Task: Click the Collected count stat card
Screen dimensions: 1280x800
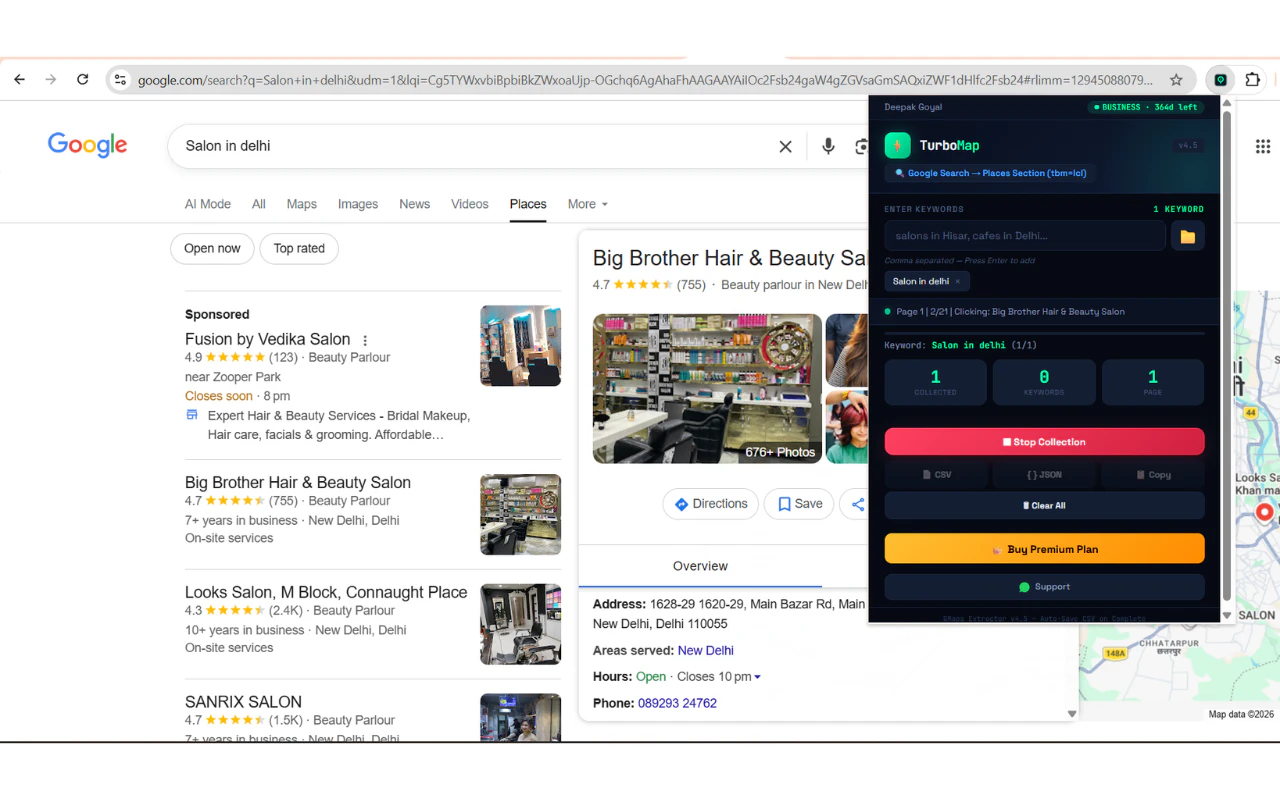Action: tap(936, 382)
